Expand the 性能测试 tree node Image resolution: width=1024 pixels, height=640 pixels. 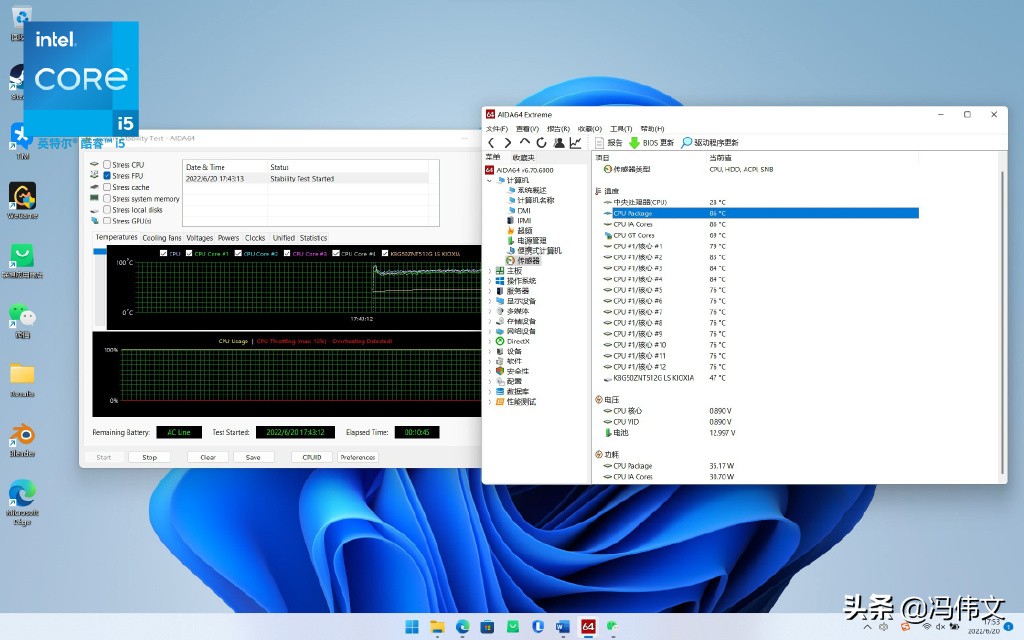tap(489, 402)
